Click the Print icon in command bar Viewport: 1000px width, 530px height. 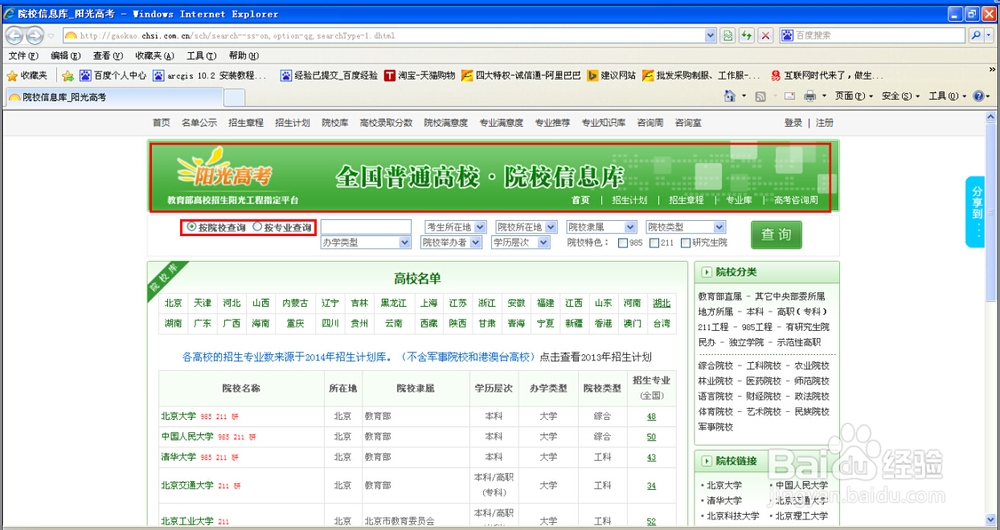[x=810, y=96]
